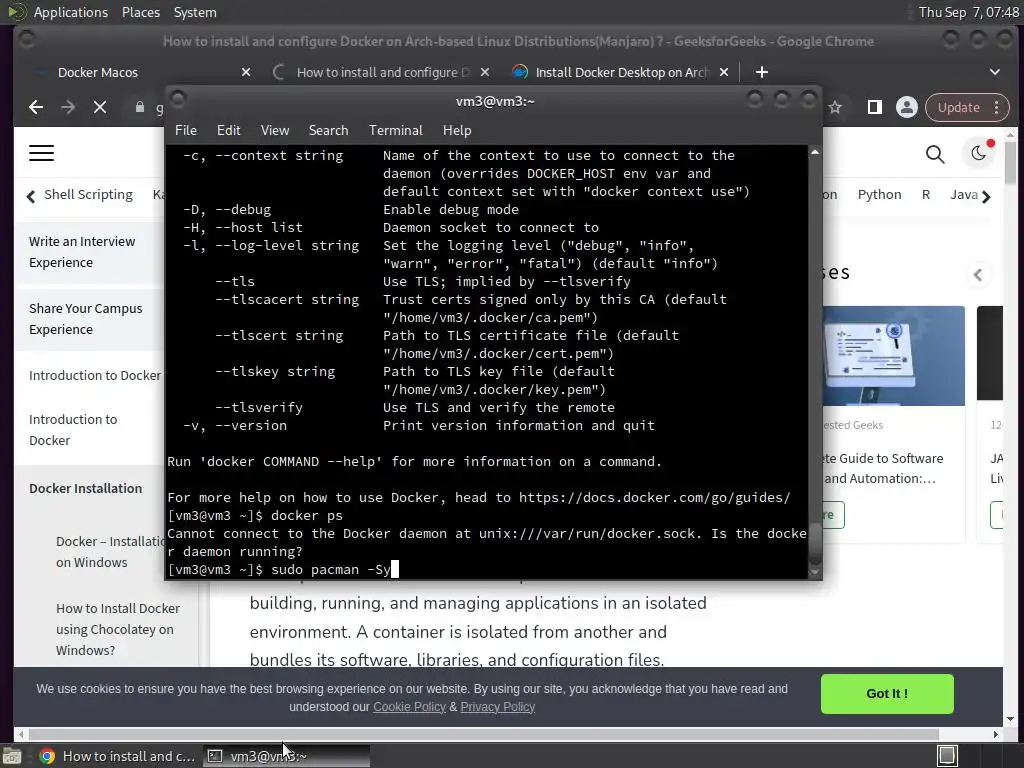Open Chrome three-dot menu next to Update
Image resolution: width=1024 pixels, height=768 pixels.
tap(997, 107)
